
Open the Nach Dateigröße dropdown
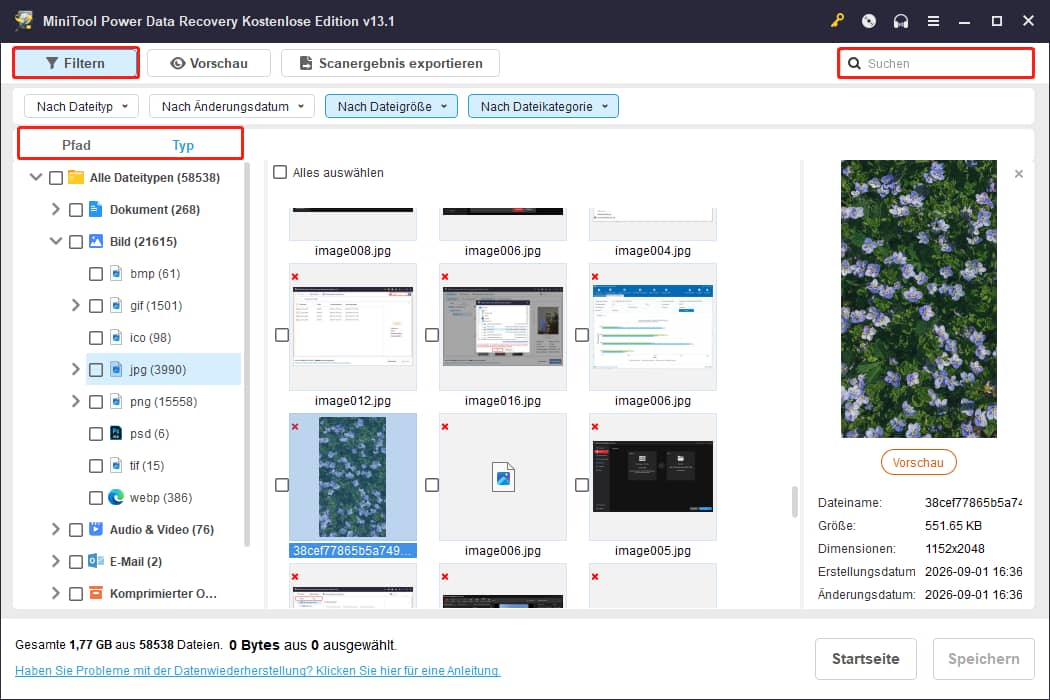391,107
